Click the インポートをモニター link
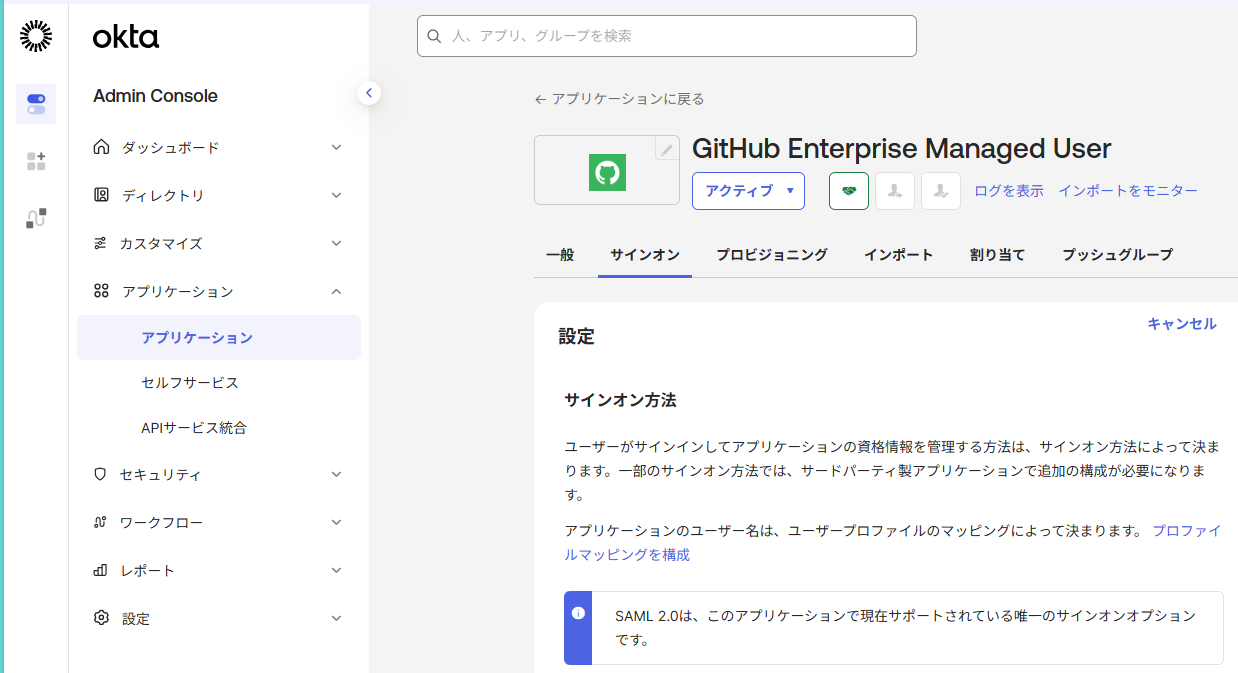The image size is (1238, 673). tap(1128, 191)
